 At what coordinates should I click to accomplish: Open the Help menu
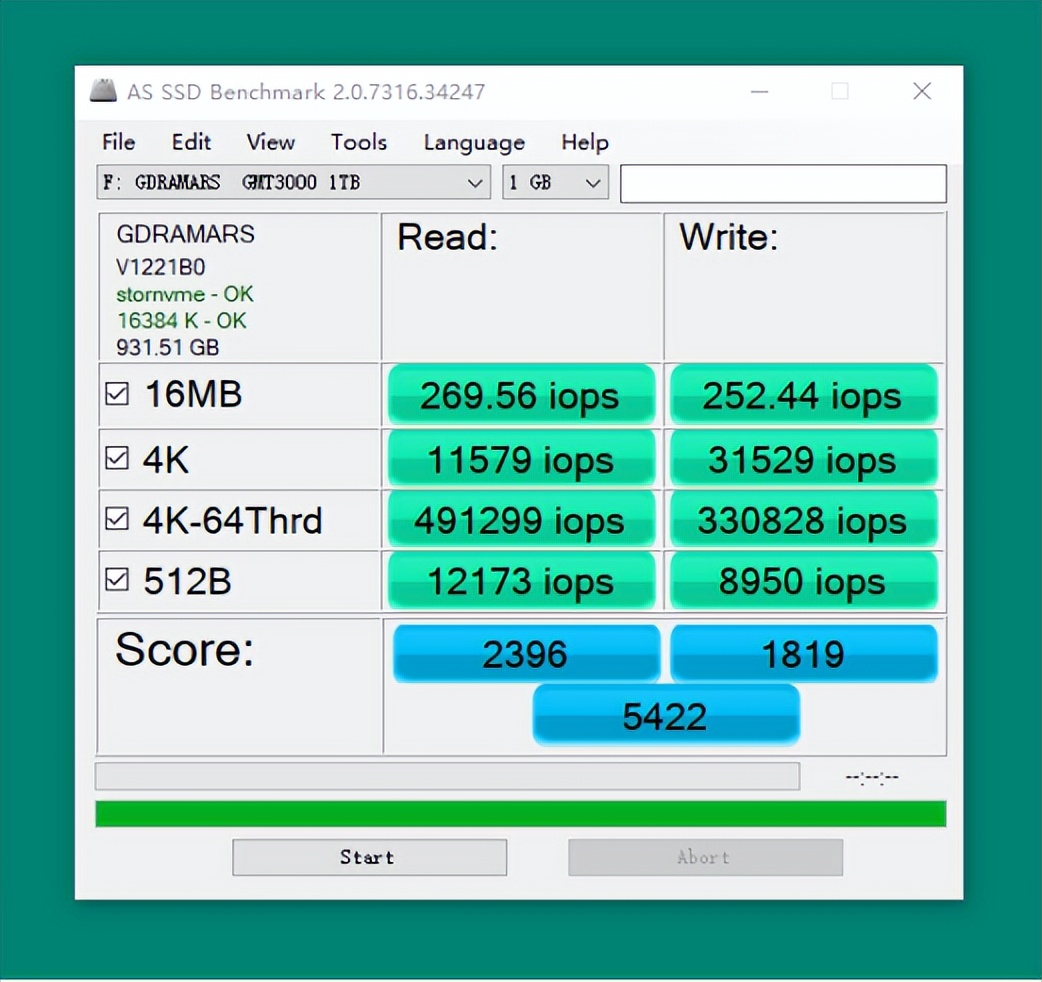(584, 142)
